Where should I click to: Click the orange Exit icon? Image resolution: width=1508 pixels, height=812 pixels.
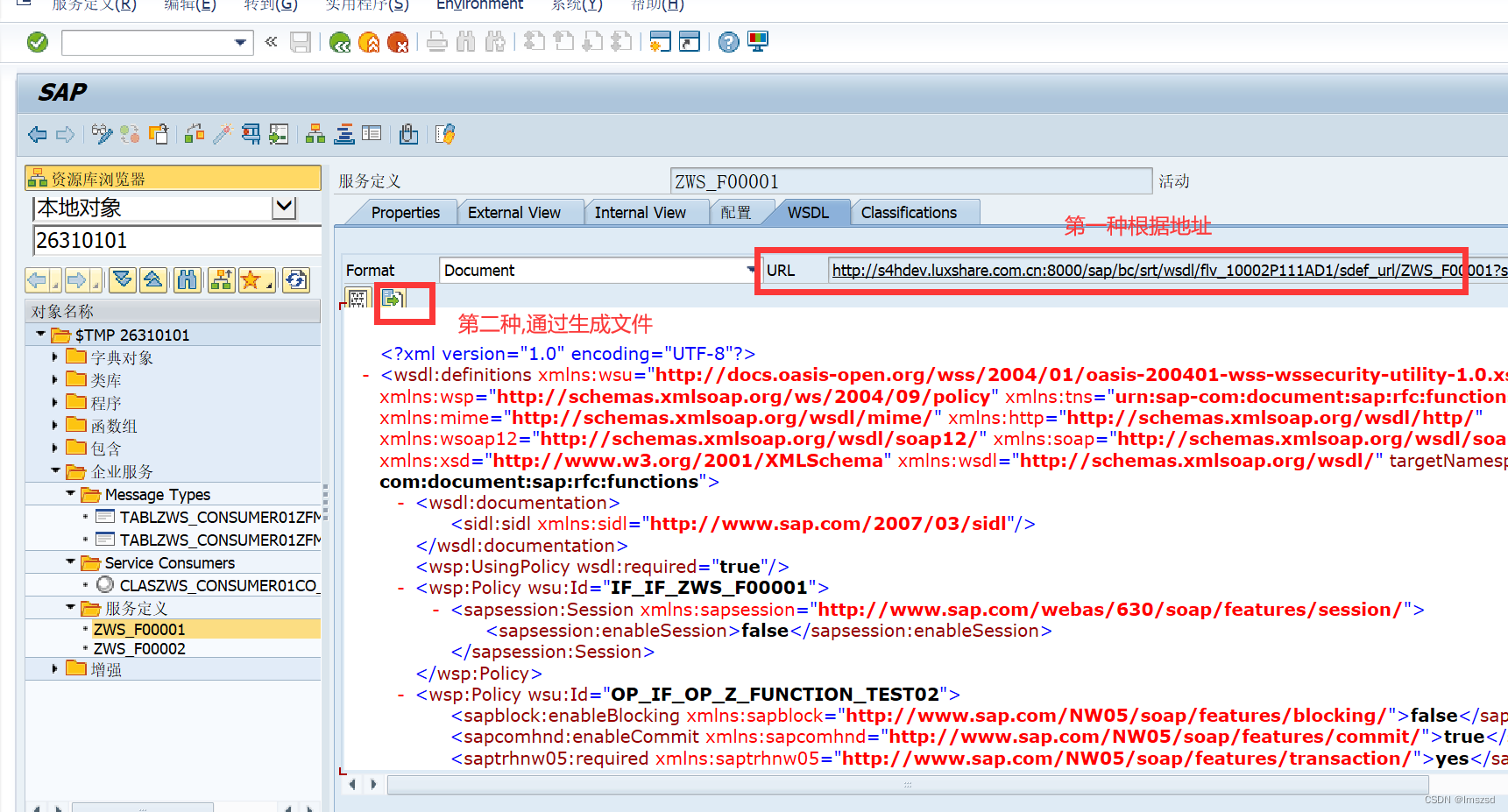click(369, 42)
